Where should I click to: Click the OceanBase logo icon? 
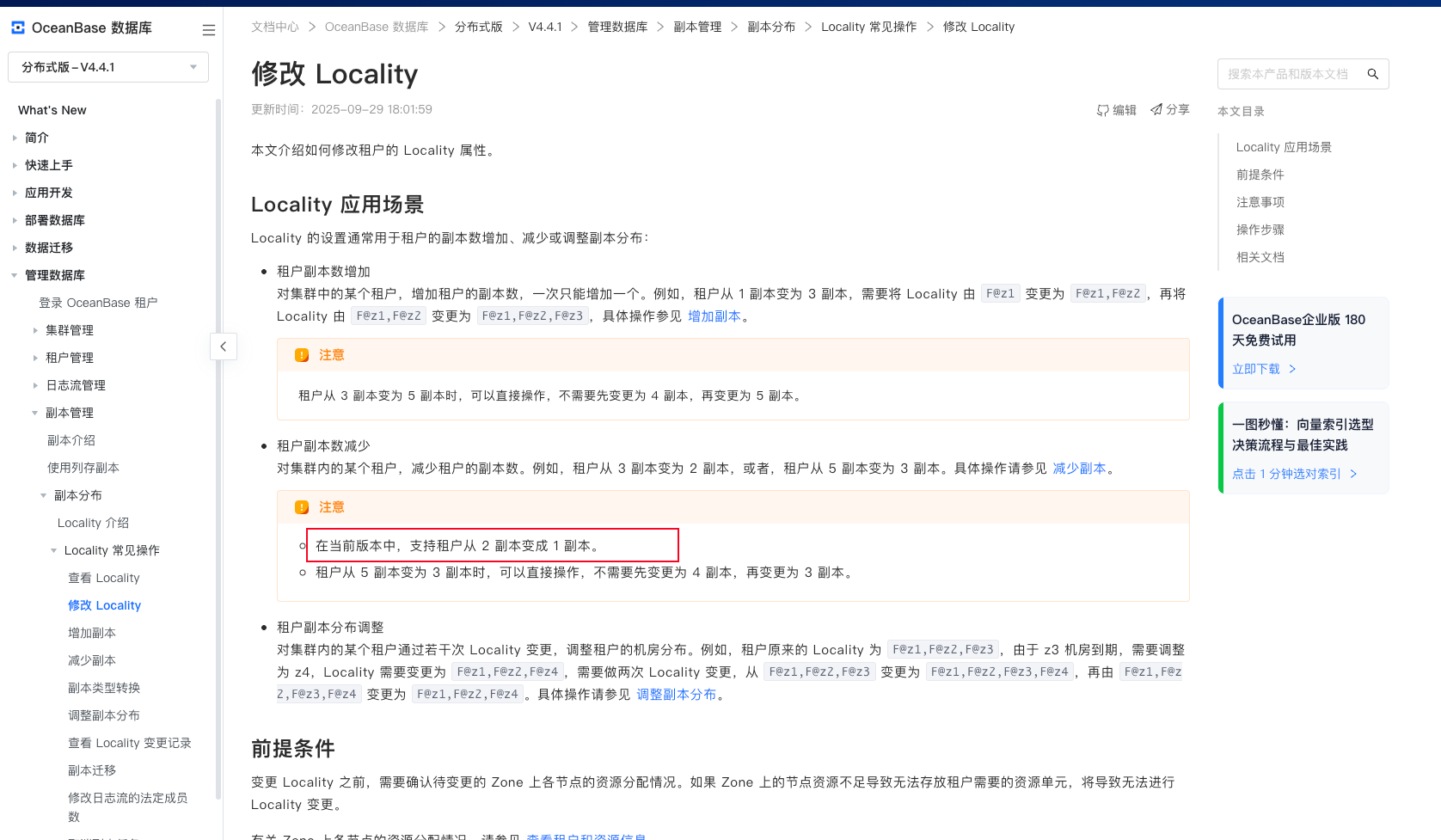(x=17, y=28)
